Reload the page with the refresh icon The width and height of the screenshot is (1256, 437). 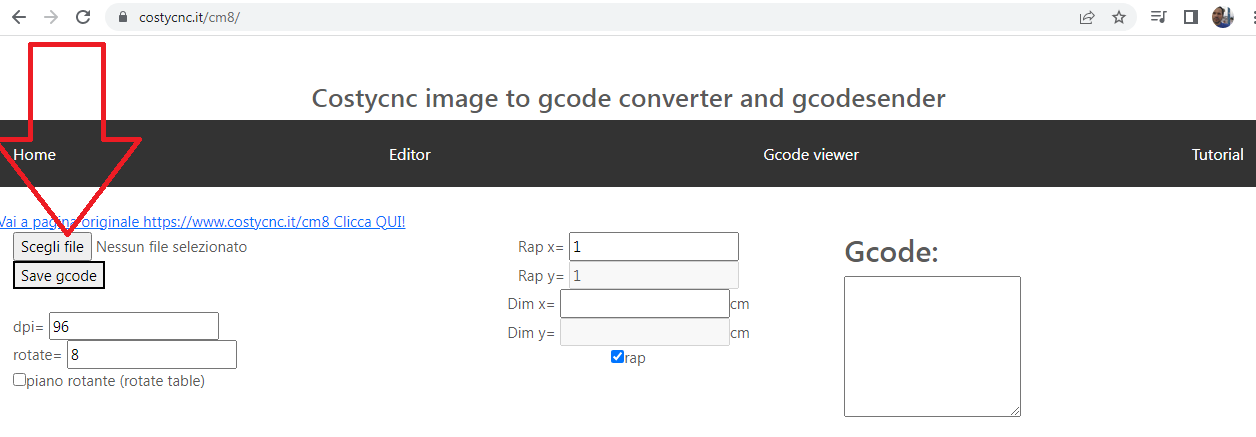(83, 17)
